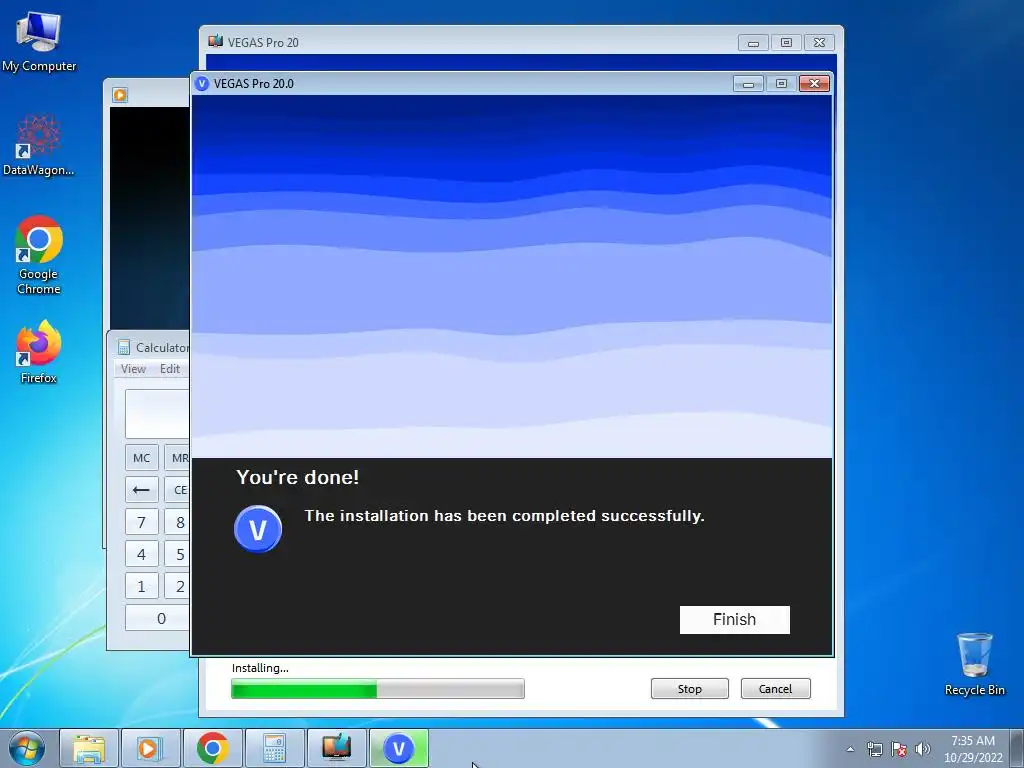This screenshot has width=1024, height=768.
Task: Open File Explorer from taskbar
Action: [x=89, y=748]
